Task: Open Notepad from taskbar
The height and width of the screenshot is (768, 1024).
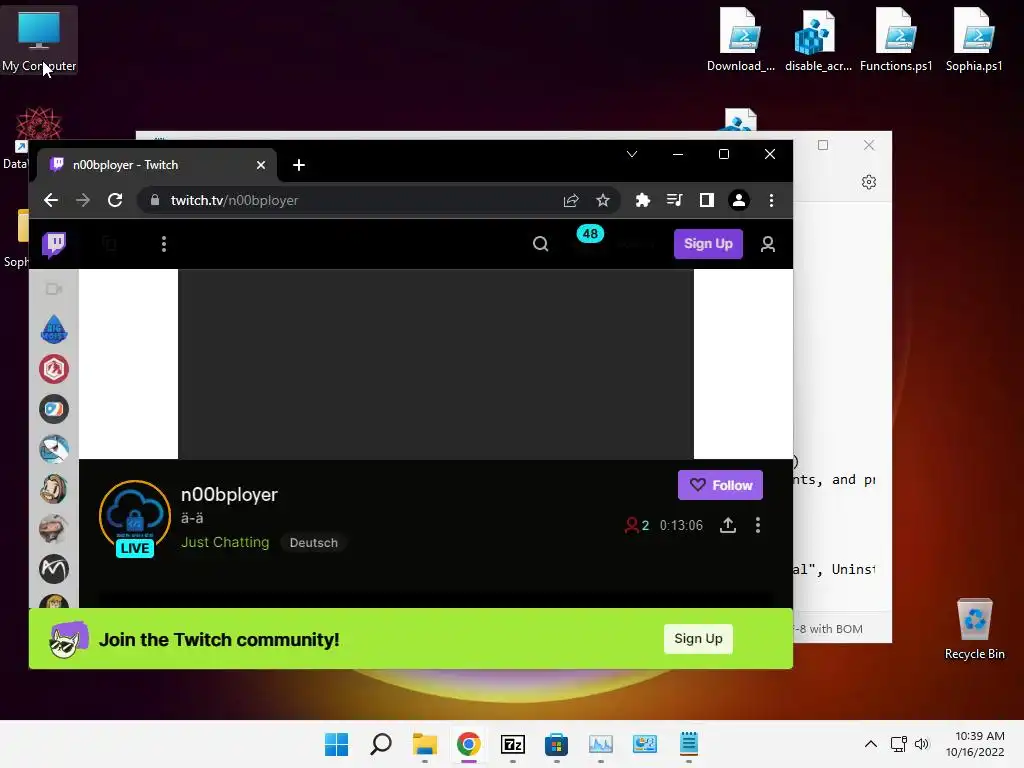Action: tap(689, 744)
